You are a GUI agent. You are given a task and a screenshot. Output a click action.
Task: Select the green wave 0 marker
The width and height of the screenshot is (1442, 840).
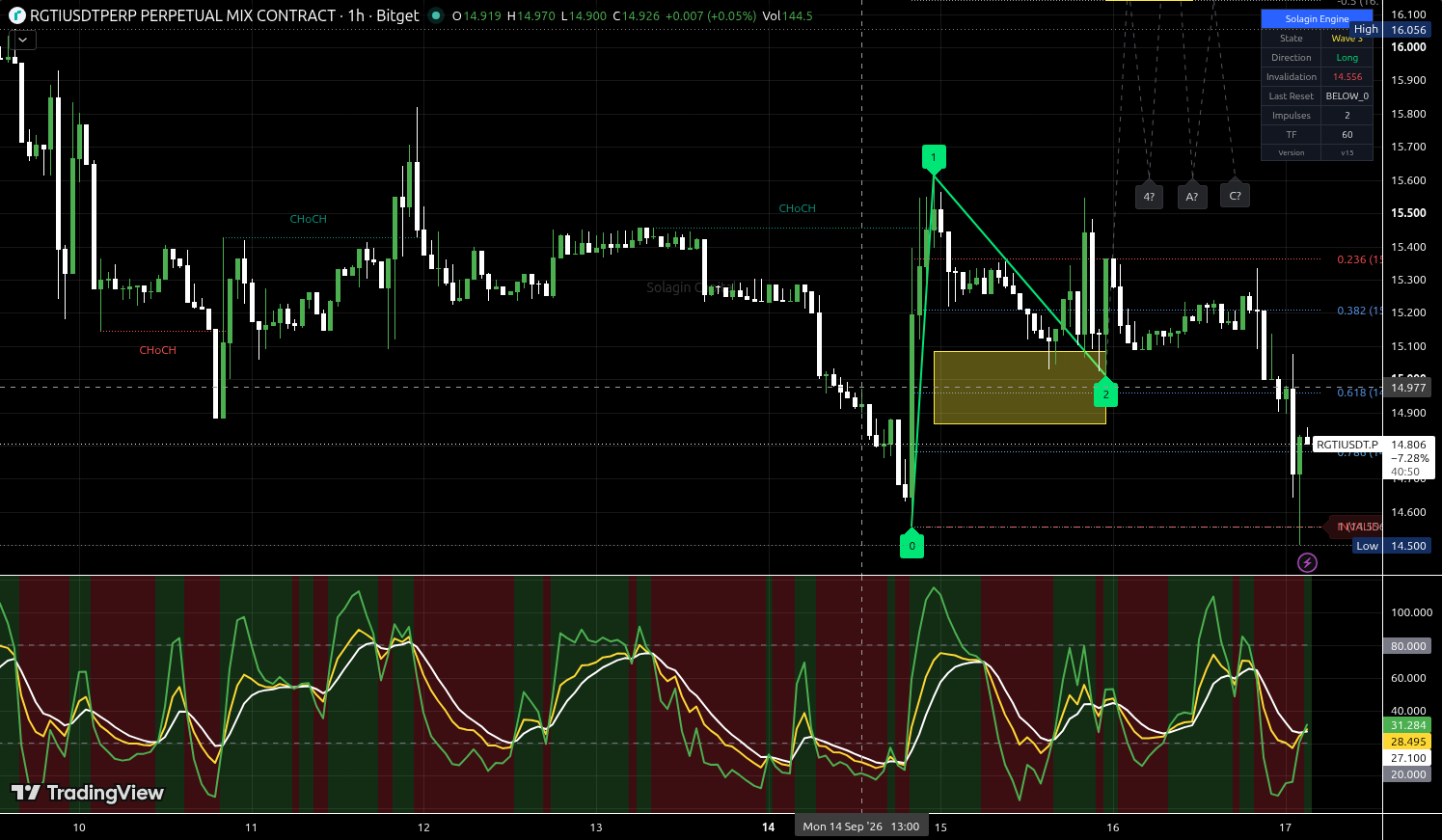click(x=911, y=545)
